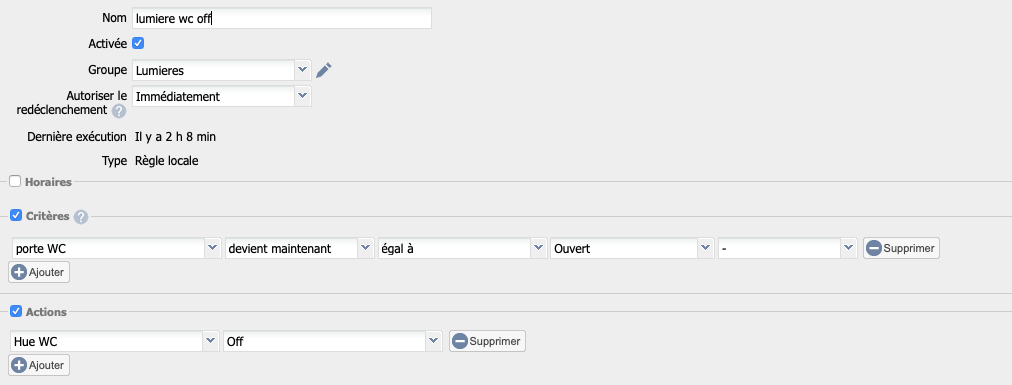This screenshot has width=1012, height=385.
Task: Open the Groupe dropdown showing Lumieres
Action: pos(221,70)
